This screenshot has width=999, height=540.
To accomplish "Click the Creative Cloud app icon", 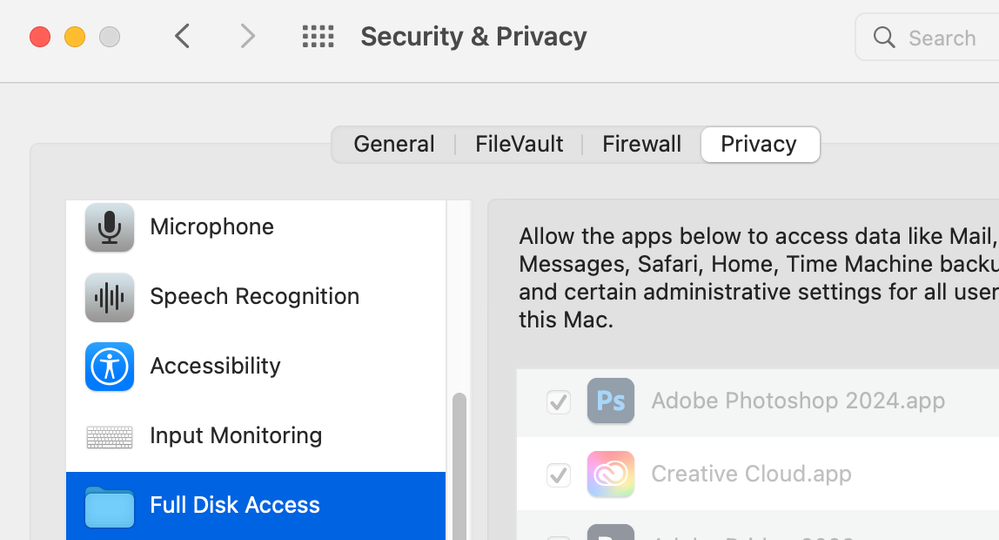I will tap(610, 474).
